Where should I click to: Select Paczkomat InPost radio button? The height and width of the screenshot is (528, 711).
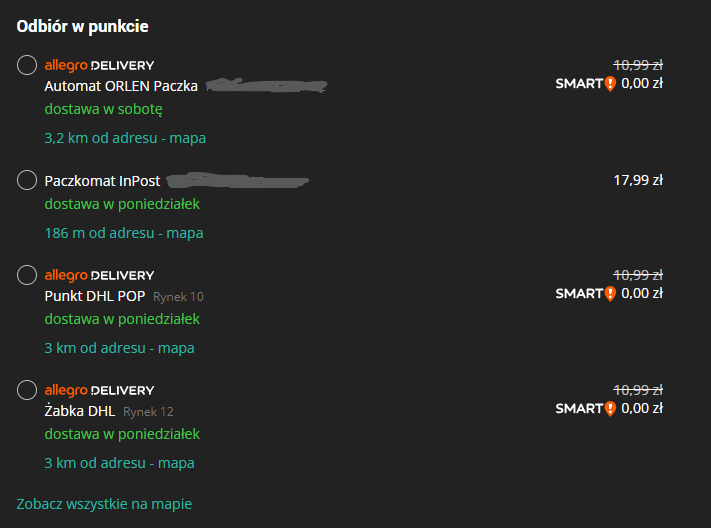(x=27, y=181)
